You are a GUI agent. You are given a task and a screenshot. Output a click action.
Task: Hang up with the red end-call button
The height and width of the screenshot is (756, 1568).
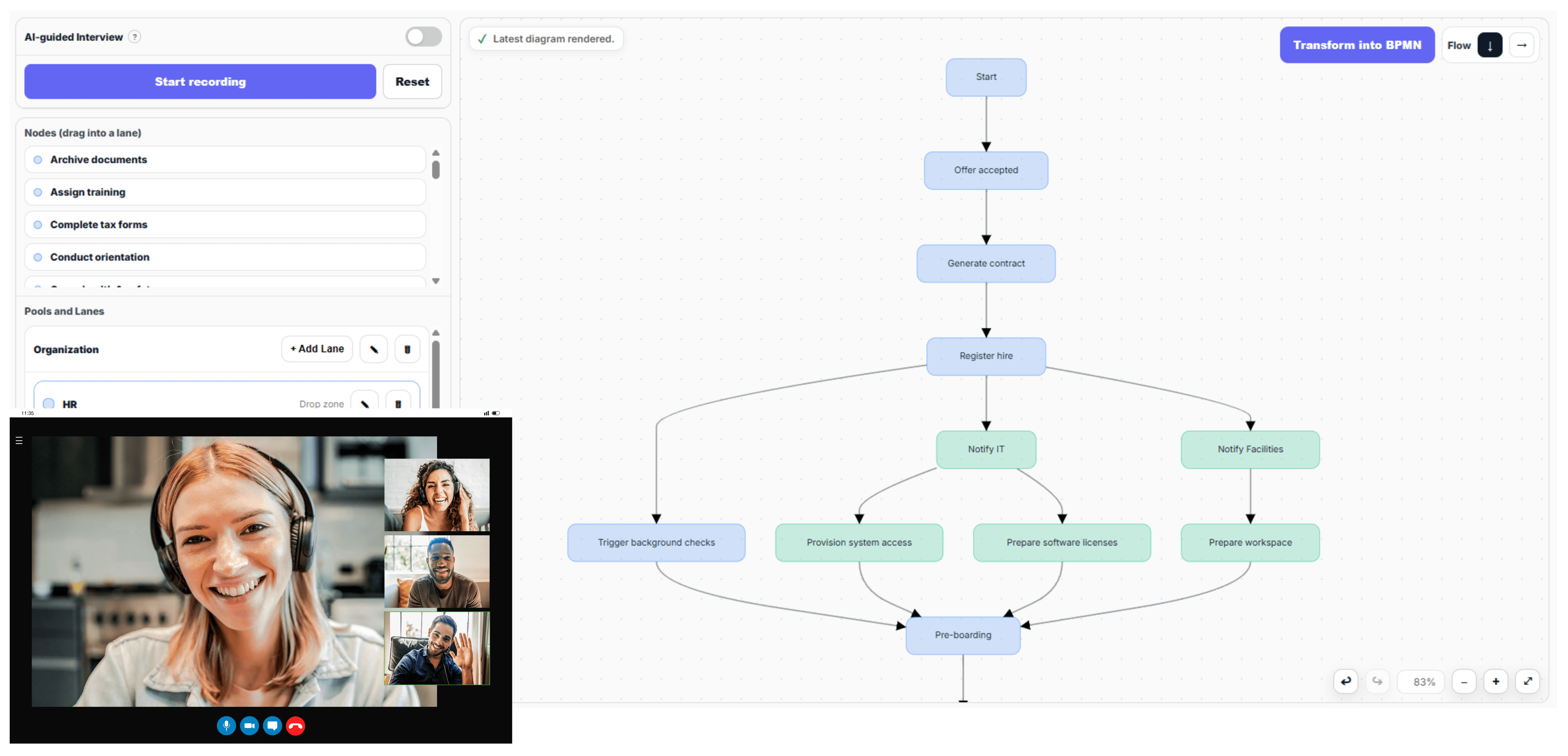pyautogui.click(x=296, y=726)
